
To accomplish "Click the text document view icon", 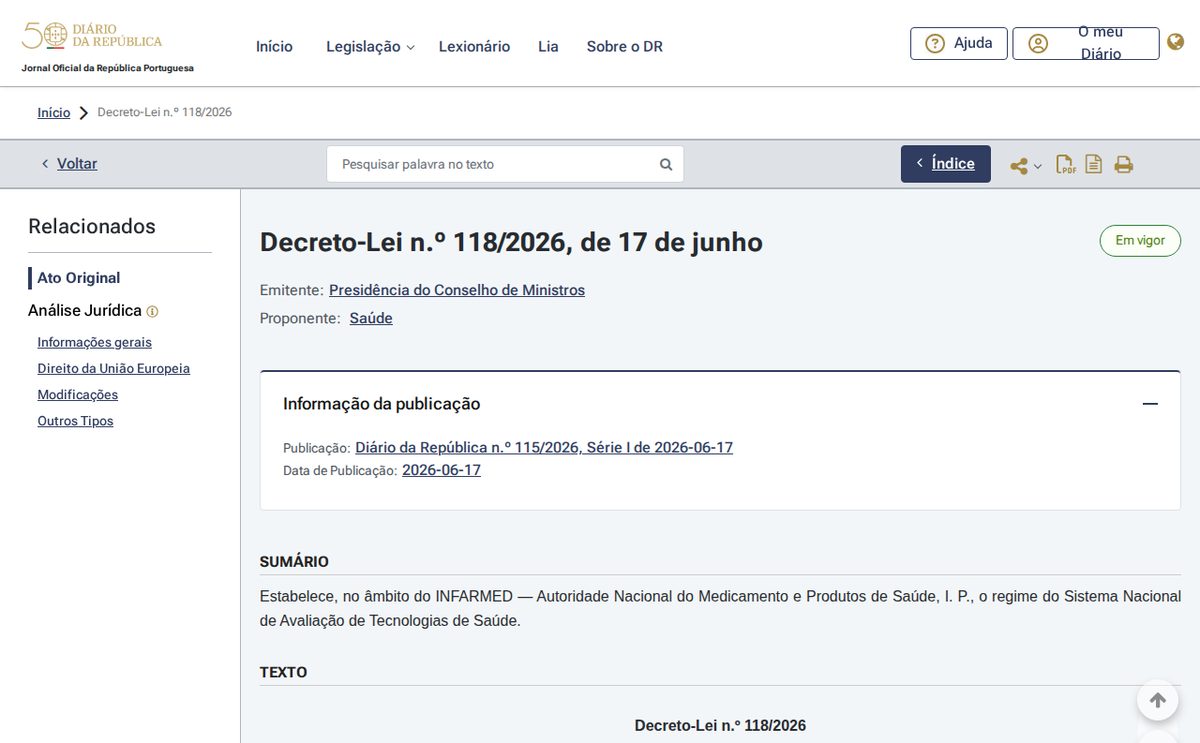I will 1094,164.
